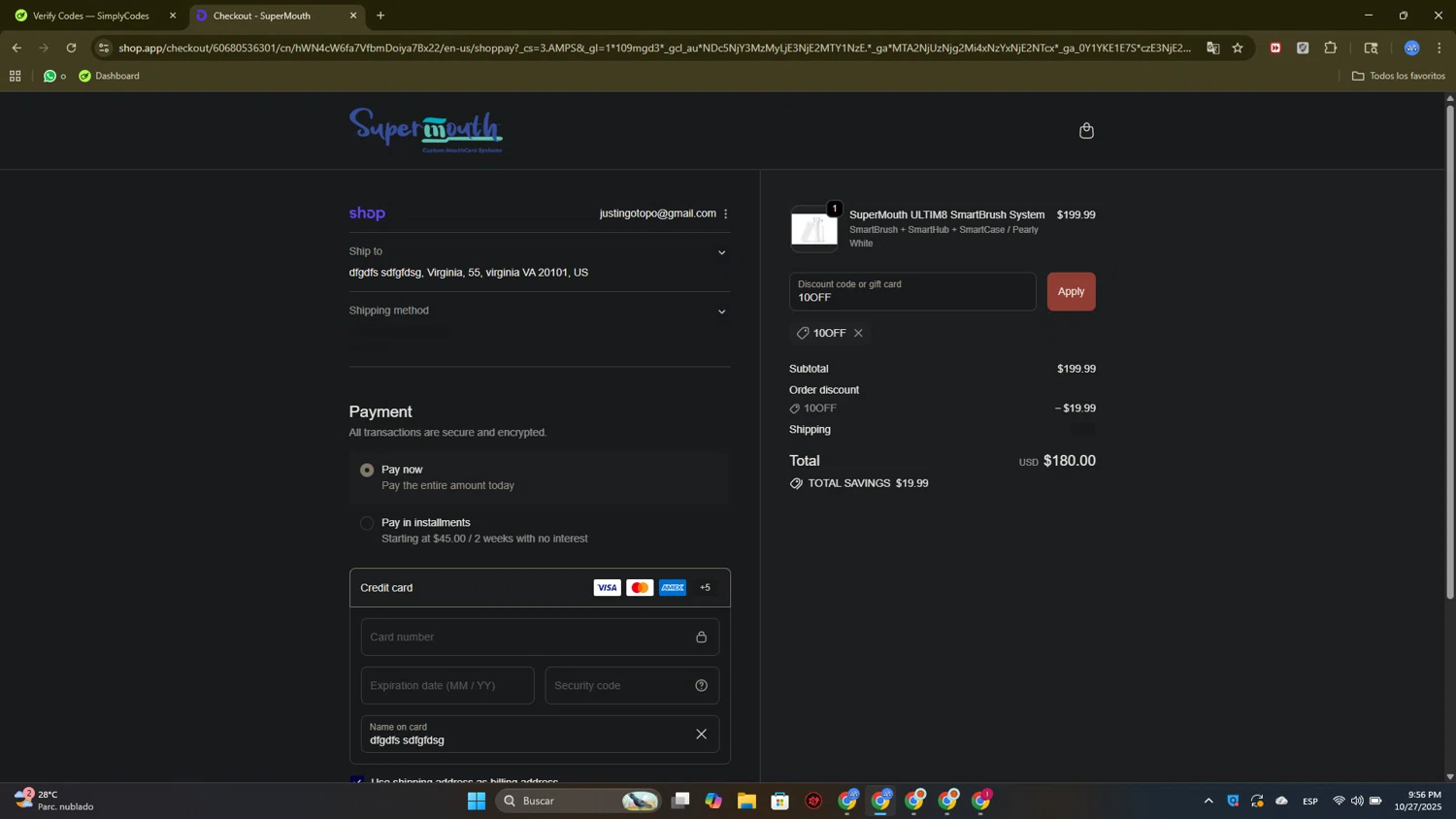
Task: Click the Security code field
Action: [632, 685]
